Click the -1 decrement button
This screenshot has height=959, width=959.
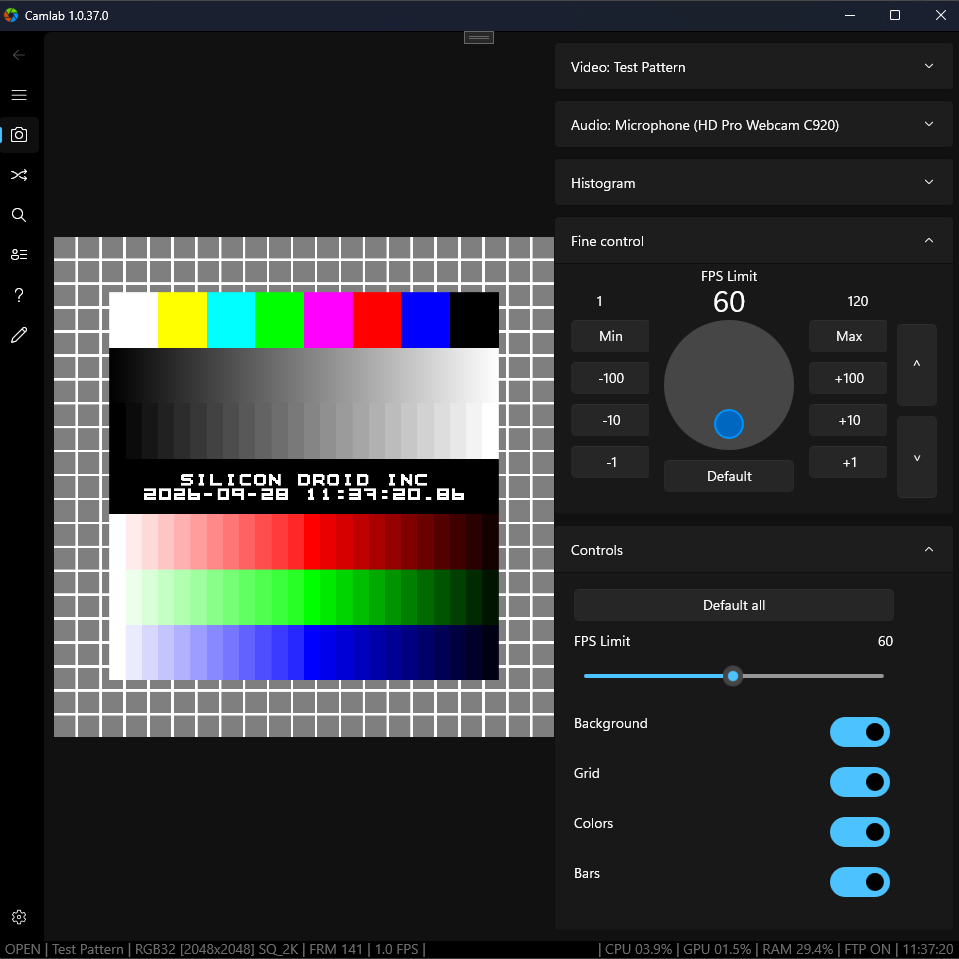(x=610, y=462)
